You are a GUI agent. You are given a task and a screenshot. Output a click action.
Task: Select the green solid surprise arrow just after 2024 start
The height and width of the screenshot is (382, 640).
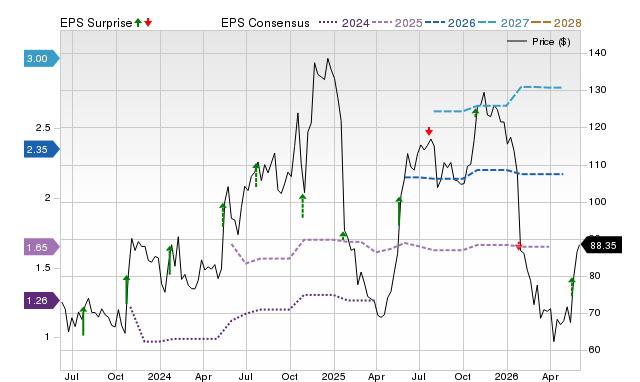click(x=170, y=260)
